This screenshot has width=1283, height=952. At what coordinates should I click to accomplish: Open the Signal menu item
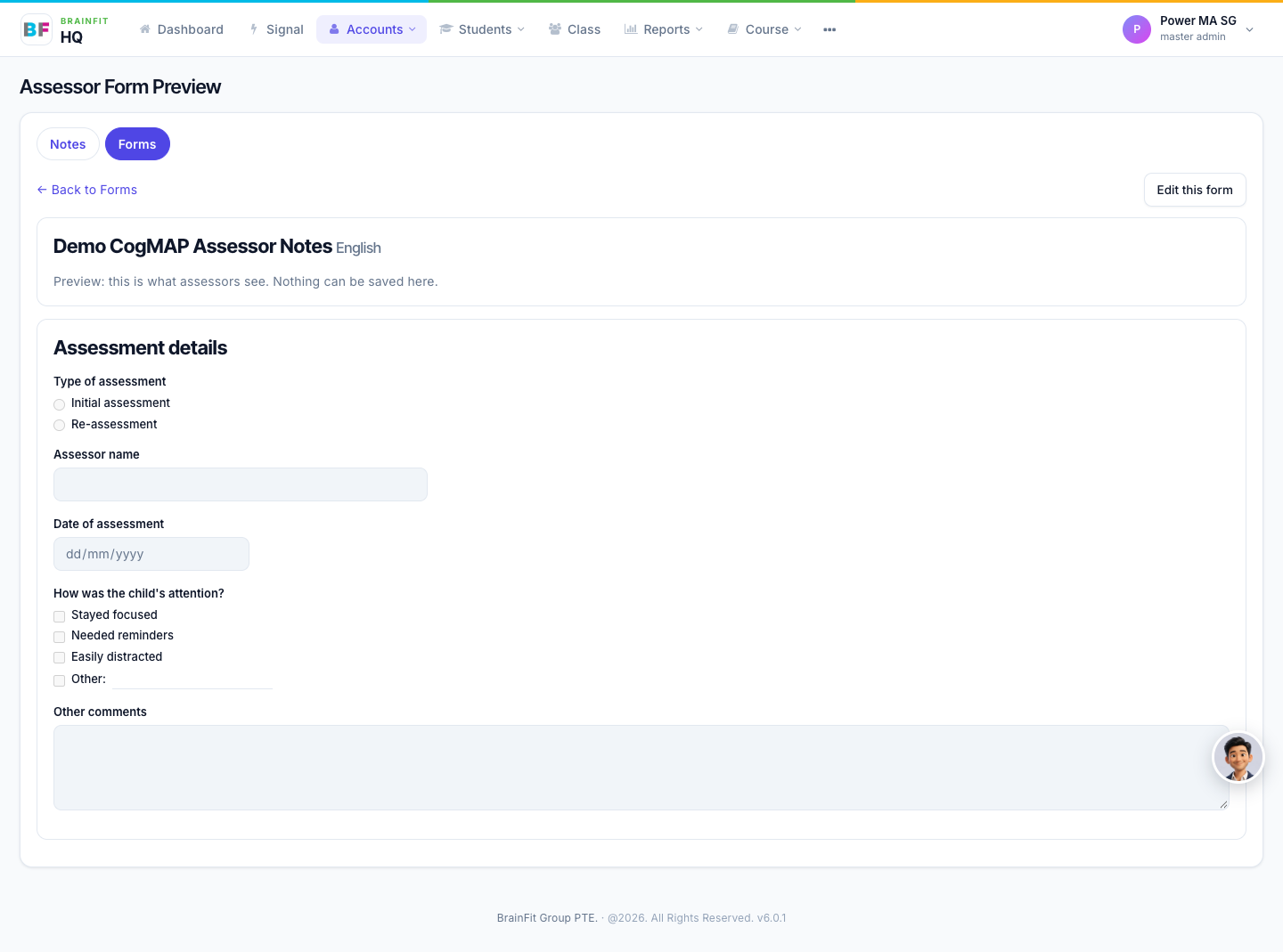coord(277,29)
